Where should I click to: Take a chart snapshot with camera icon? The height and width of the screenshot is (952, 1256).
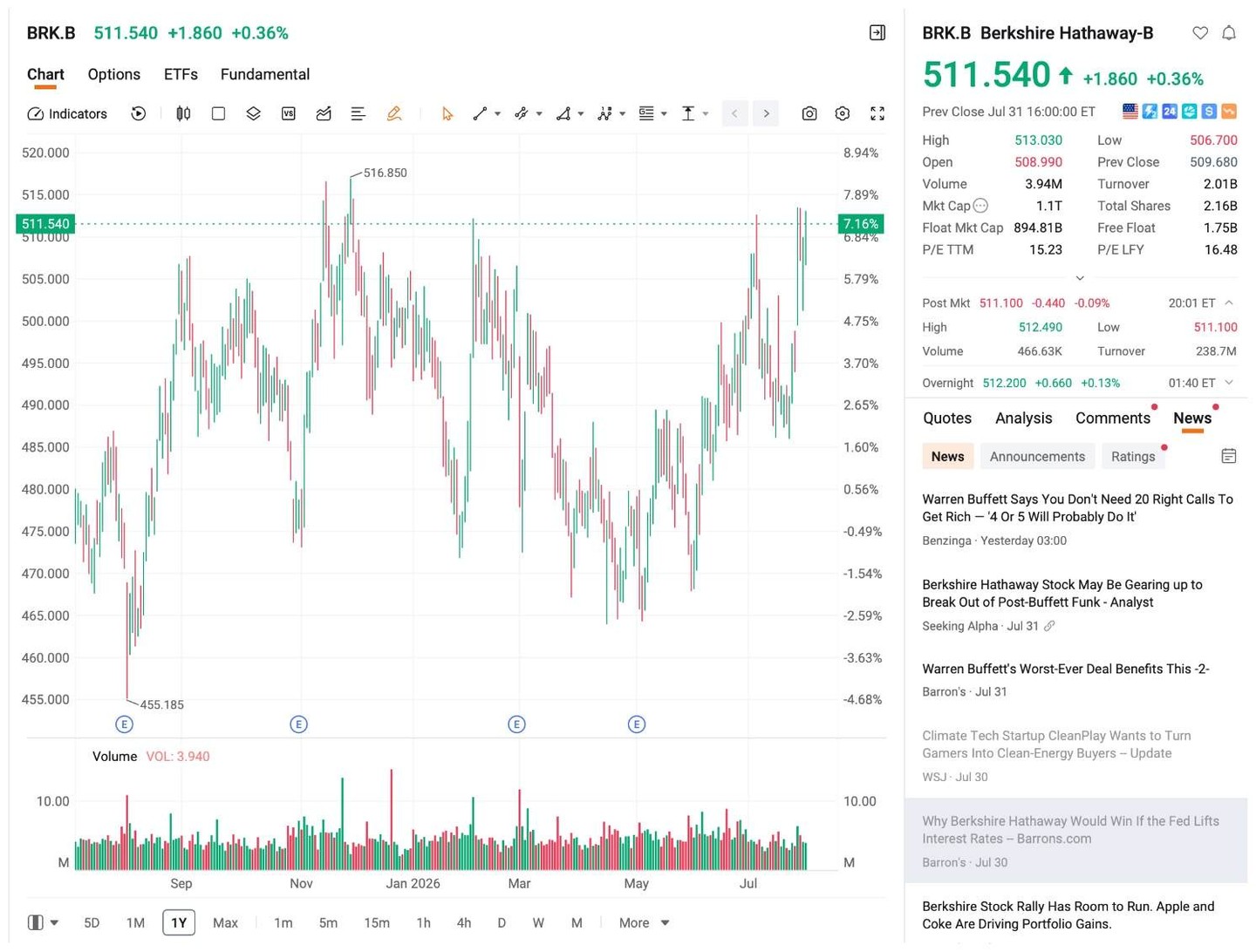point(809,114)
